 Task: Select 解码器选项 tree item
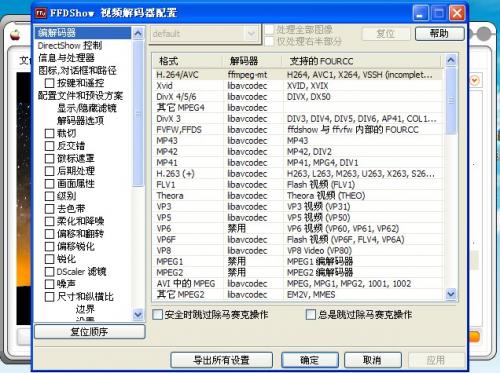tap(80, 121)
